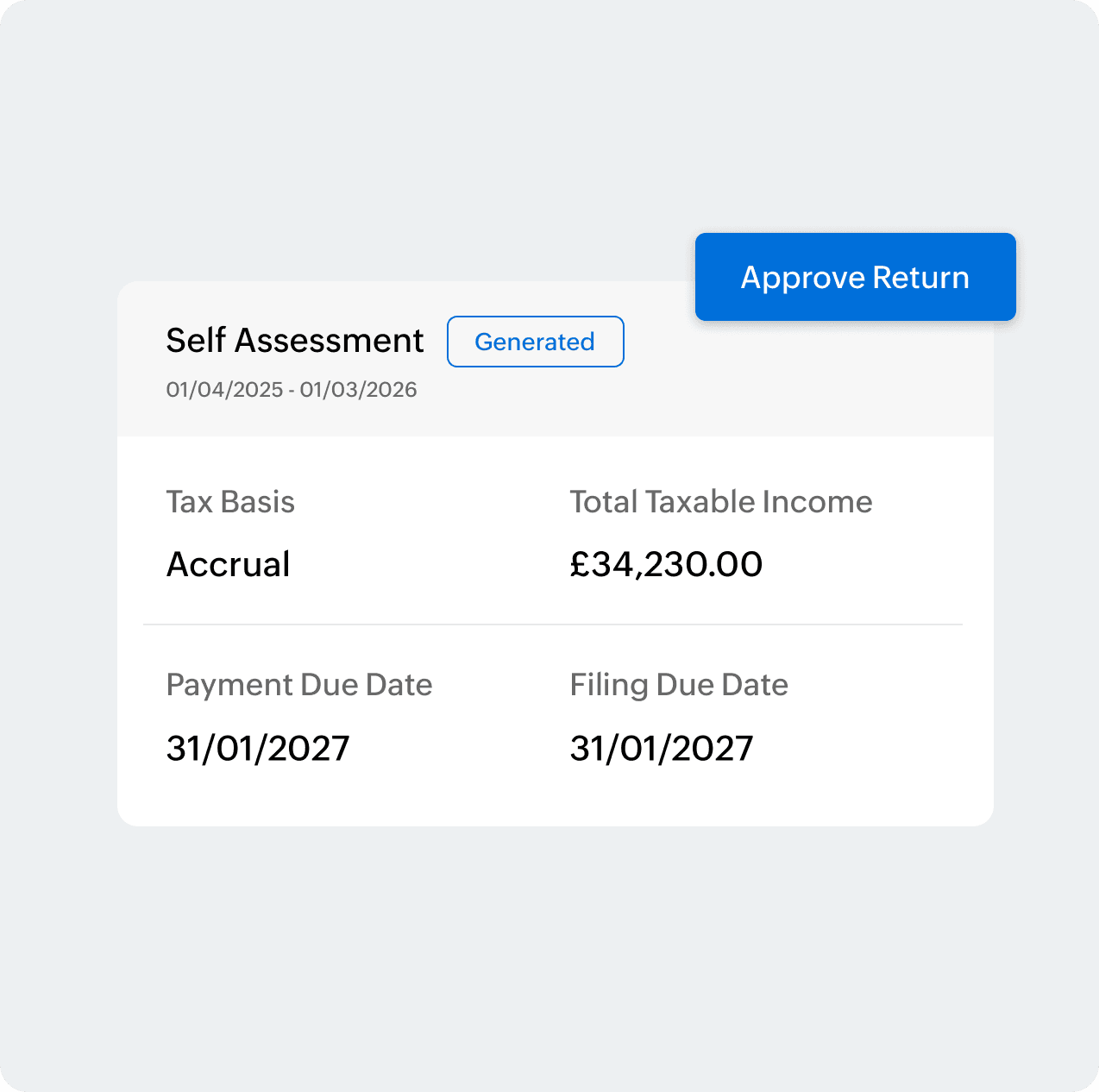Click the Tax Basis label

(230, 502)
